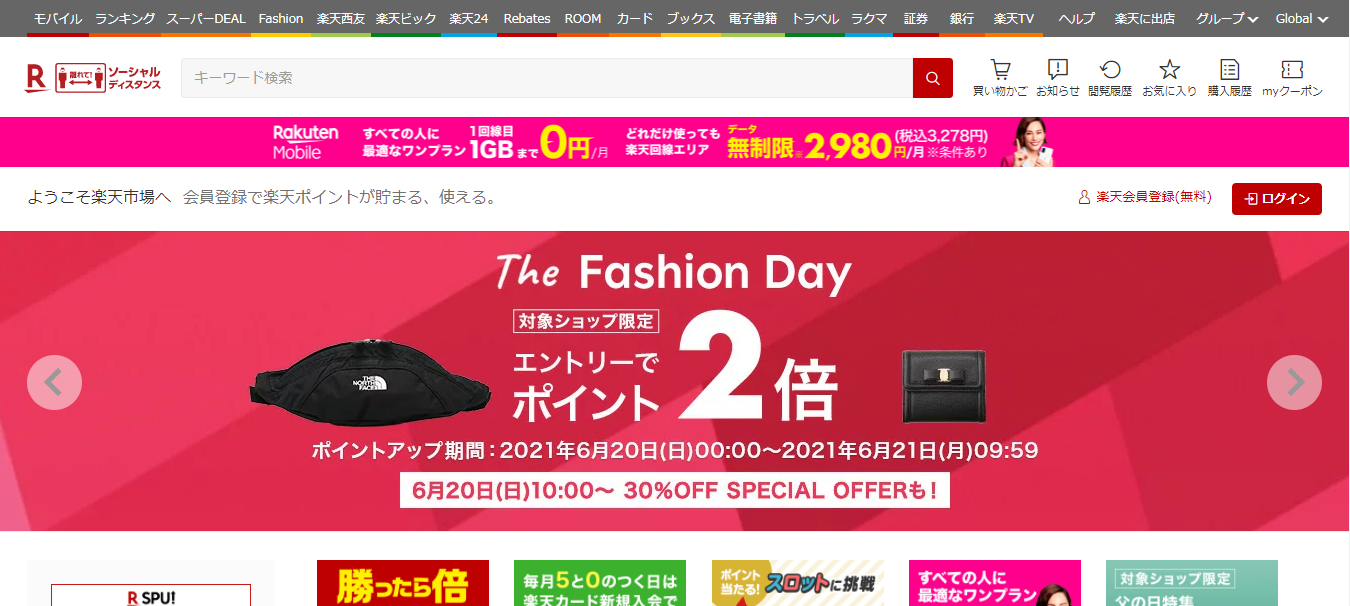1350x606 pixels.
Task: Open the Rakuten Mobile pink banner
Action: 675,142
